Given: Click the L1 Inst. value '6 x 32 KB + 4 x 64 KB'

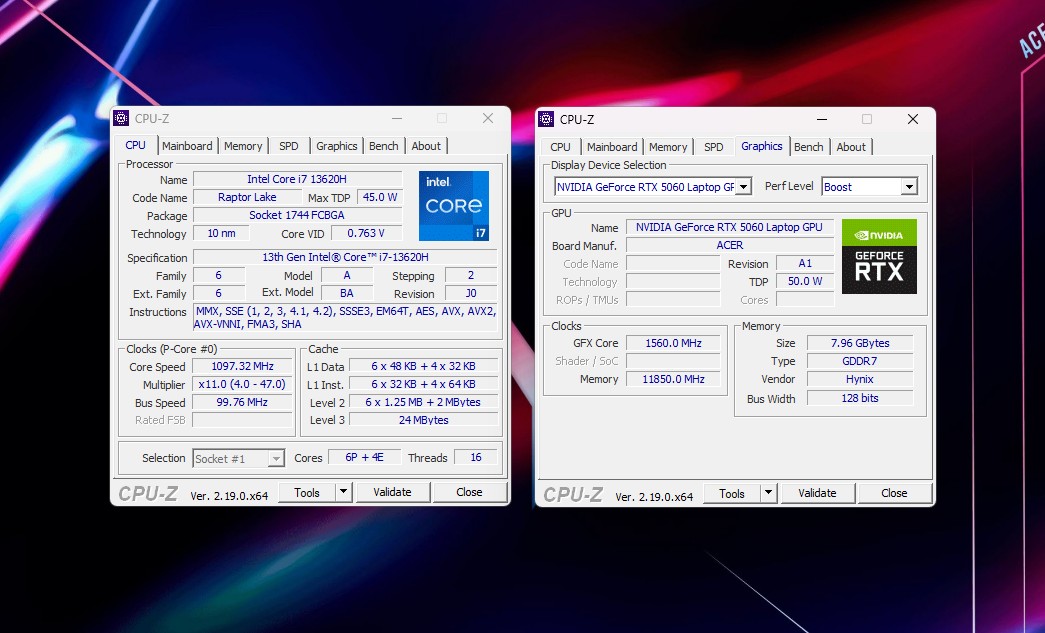Looking at the screenshot, I should (424, 384).
